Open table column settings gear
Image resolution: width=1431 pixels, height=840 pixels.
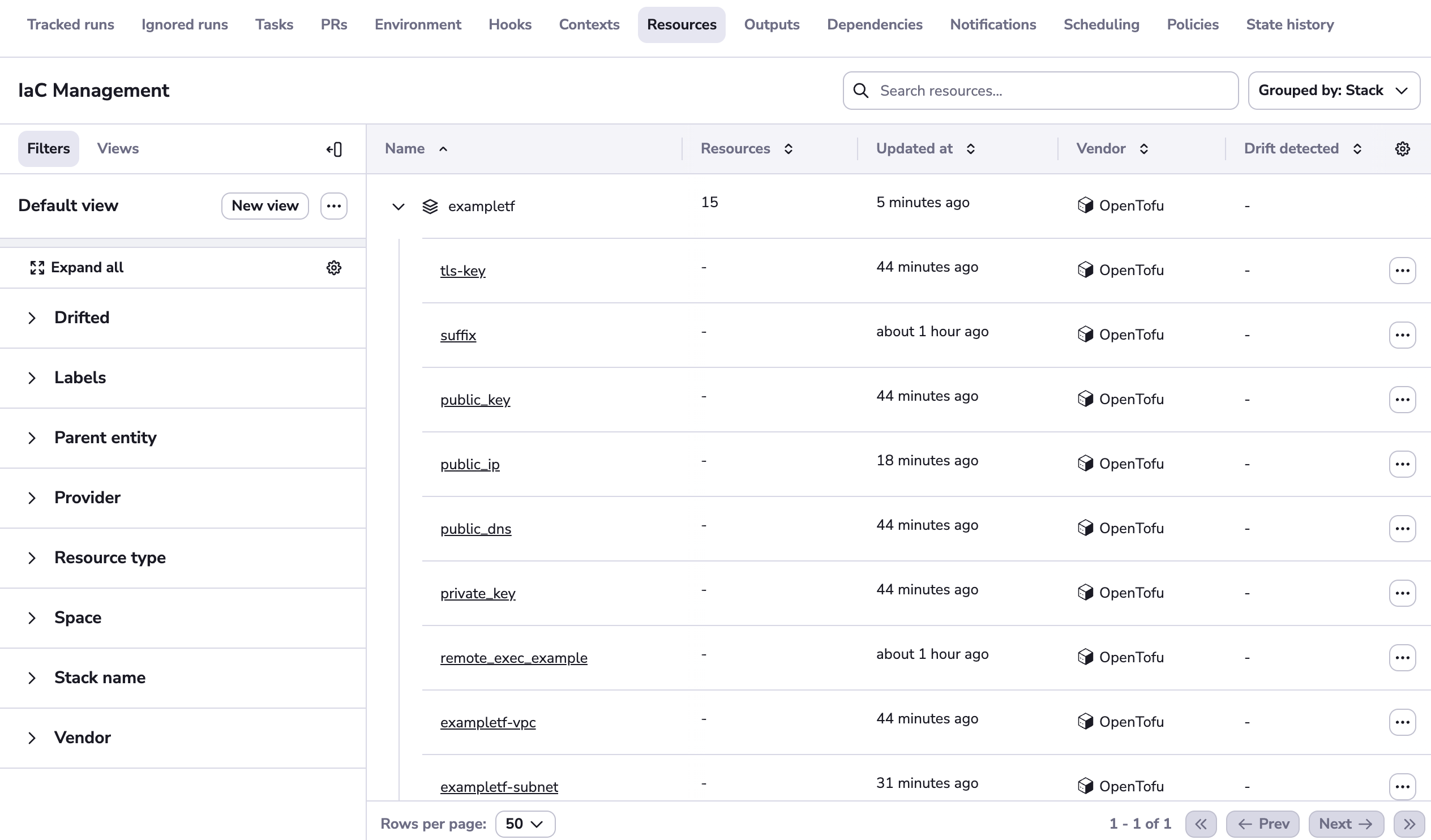click(1402, 149)
